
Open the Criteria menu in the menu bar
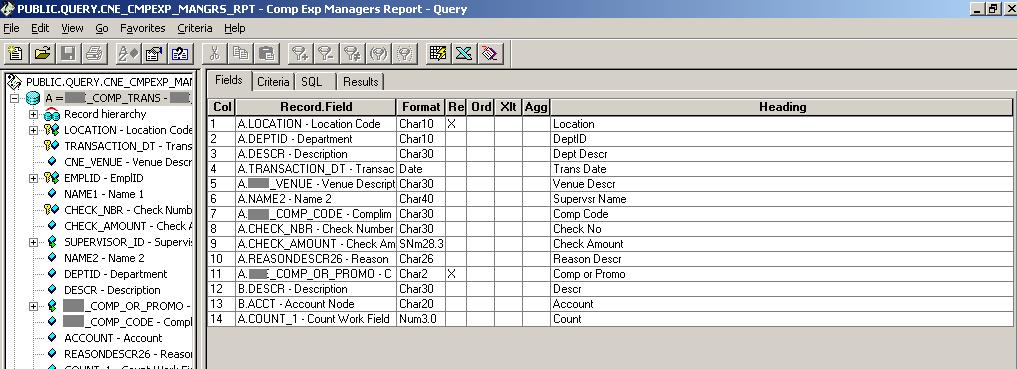(x=195, y=28)
